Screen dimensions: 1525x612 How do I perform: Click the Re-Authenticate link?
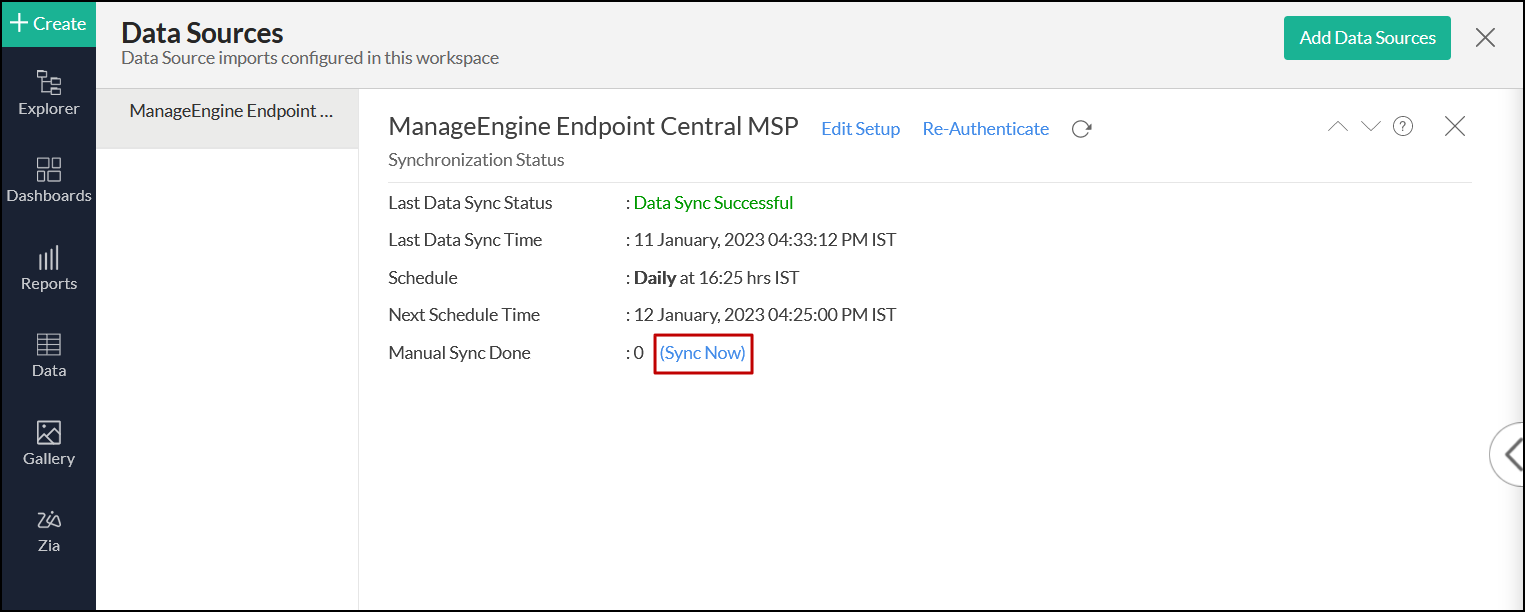[985, 129]
